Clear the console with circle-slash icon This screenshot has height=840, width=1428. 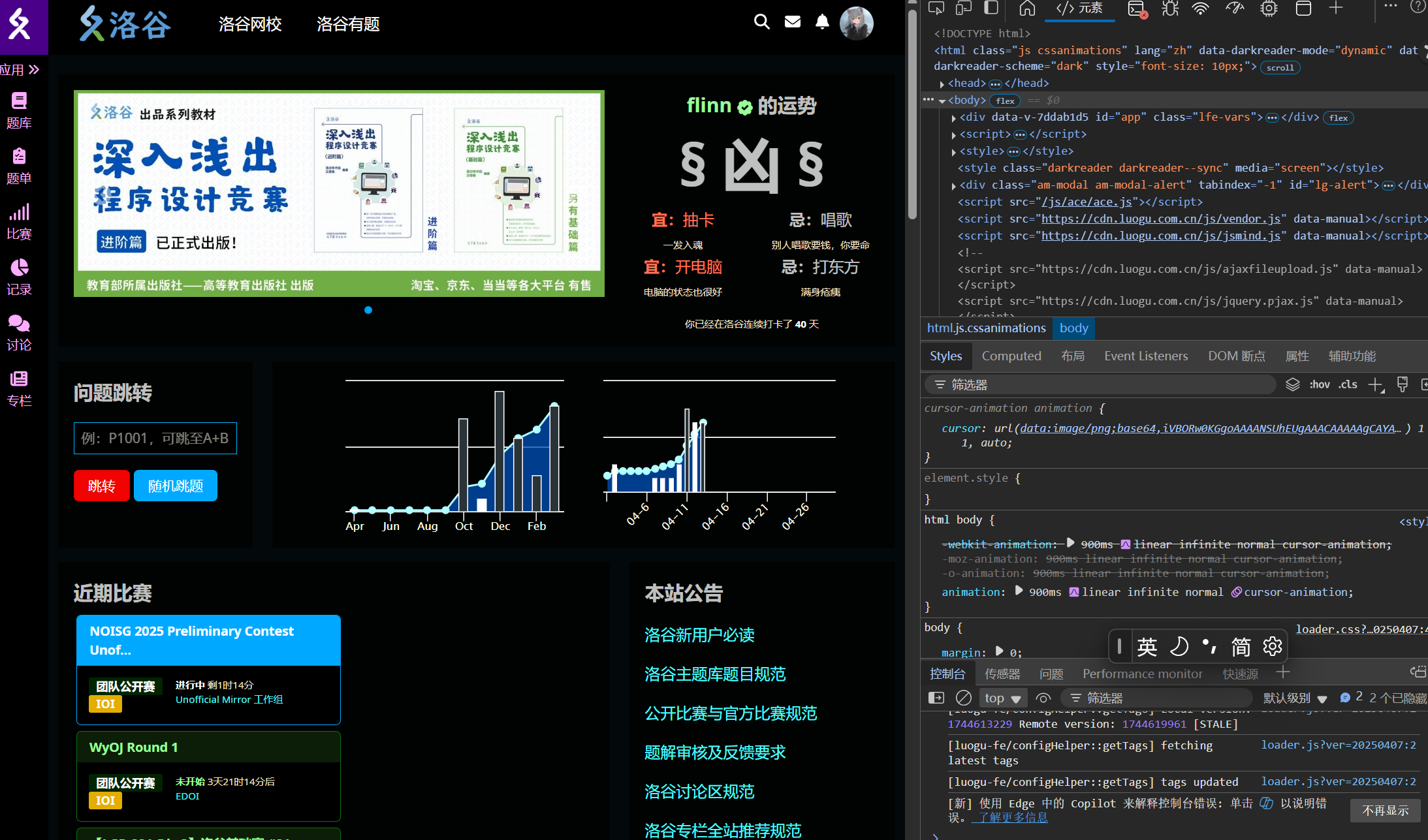(963, 698)
